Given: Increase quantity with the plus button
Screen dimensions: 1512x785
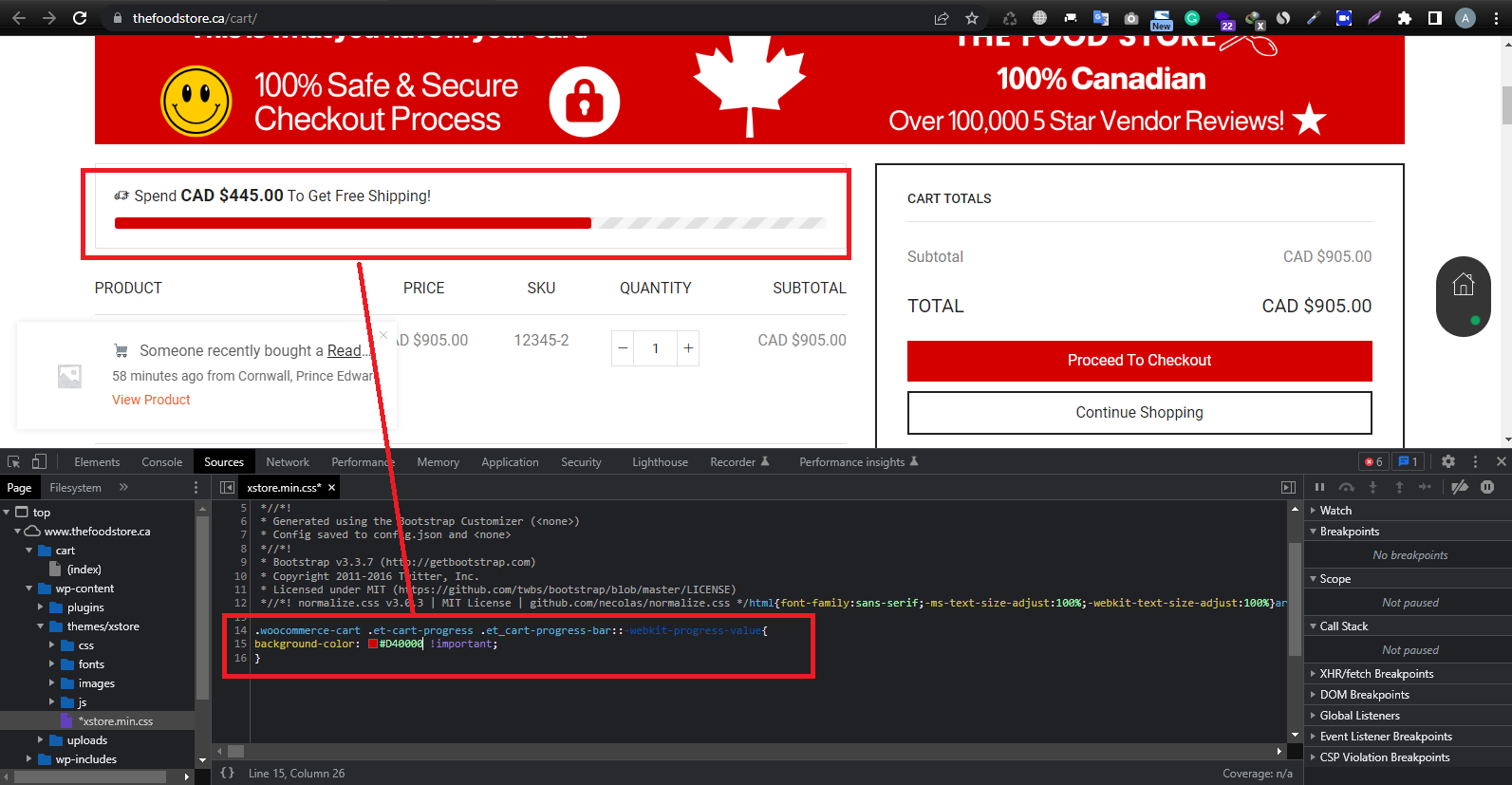Looking at the screenshot, I should coord(688,348).
